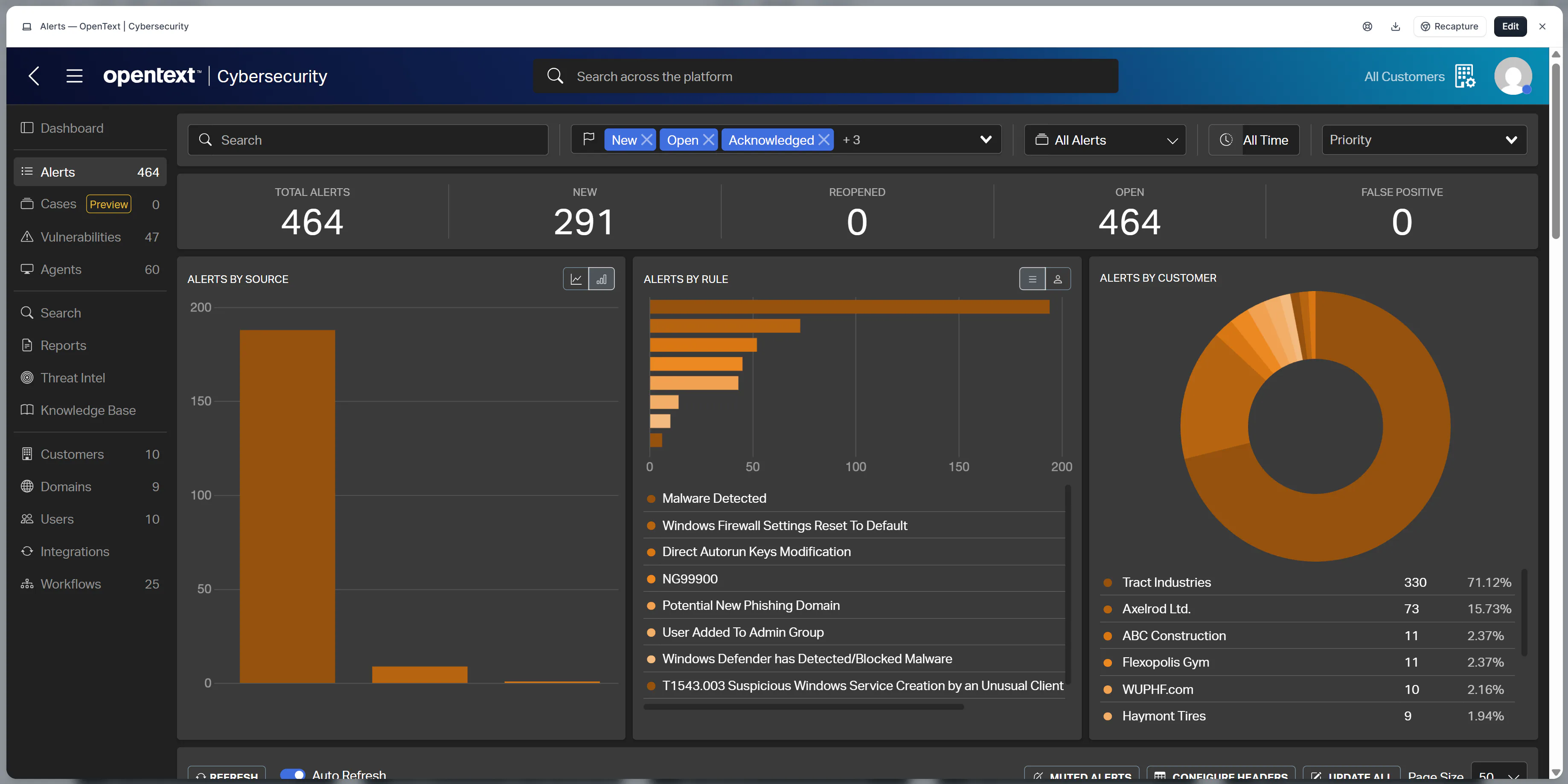Select list view in Alerts by Rule
Screen dimensions: 1568x784
[1033, 280]
